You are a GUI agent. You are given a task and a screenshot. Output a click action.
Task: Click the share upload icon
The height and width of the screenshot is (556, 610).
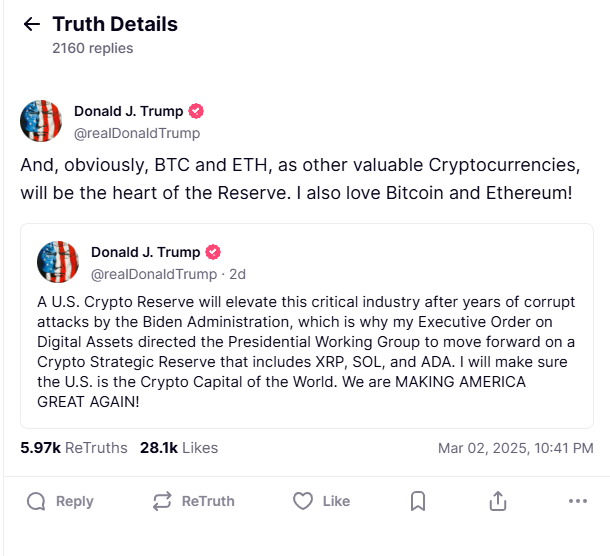pos(497,501)
